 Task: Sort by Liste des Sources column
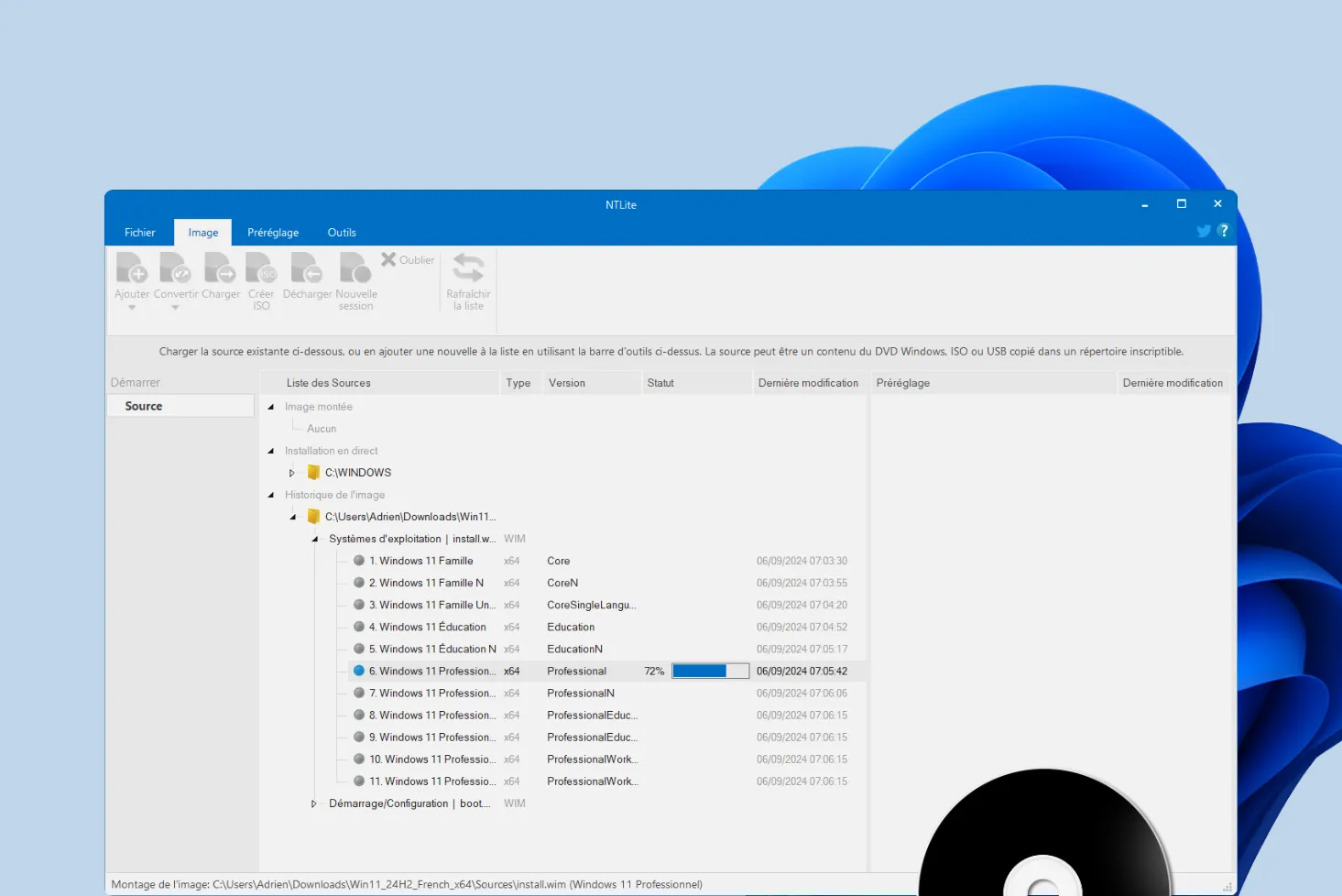(x=380, y=383)
